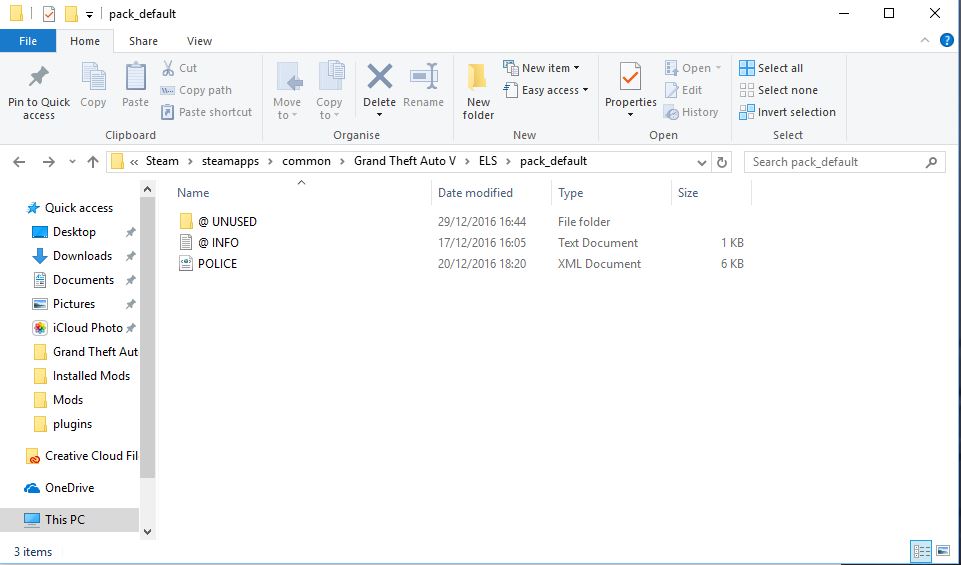The height and width of the screenshot is (565, 961).
Task: Open the plugins folder shortcut
Action: point(72,424)
